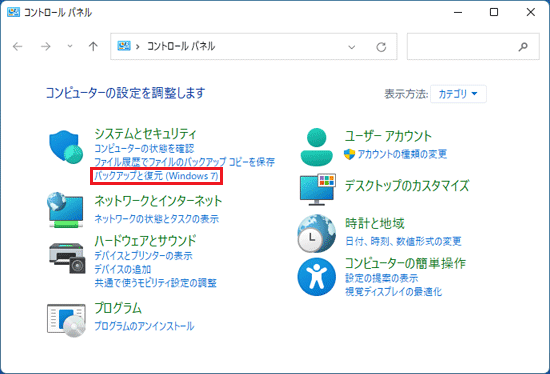Maximize the Control Panel window
550x374 pixels.
point(494,12)
